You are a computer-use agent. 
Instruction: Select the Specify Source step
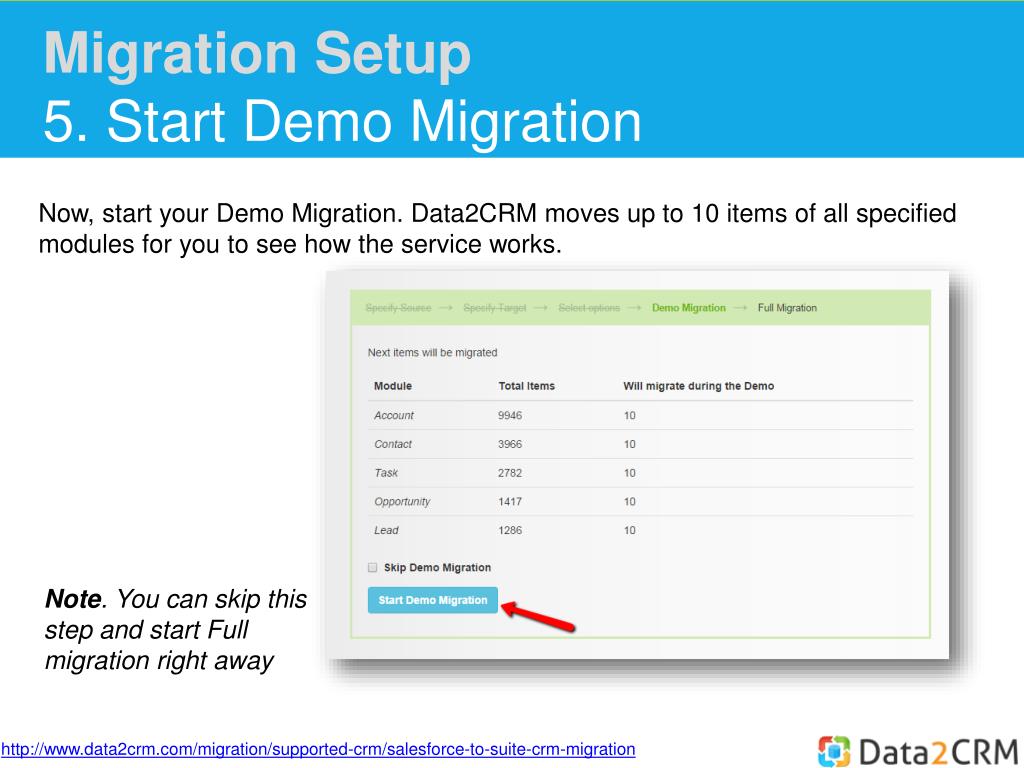[398, 308]
